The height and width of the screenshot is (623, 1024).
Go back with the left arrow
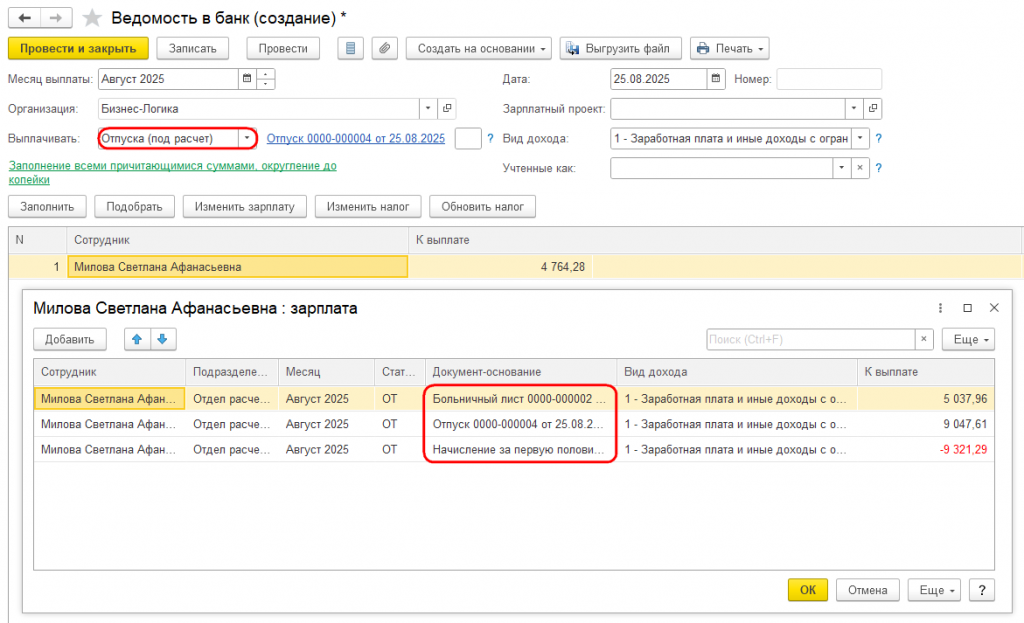pos(25,18)
